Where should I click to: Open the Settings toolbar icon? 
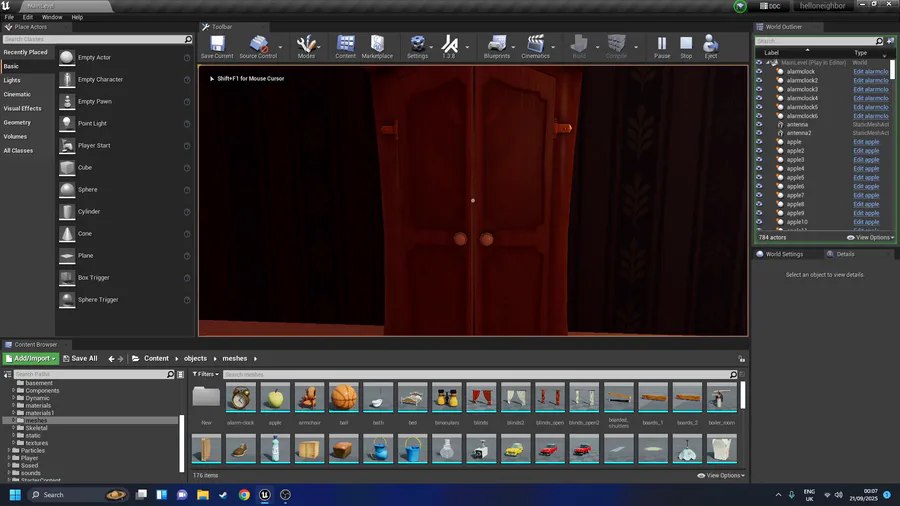[x=417, y=46]
